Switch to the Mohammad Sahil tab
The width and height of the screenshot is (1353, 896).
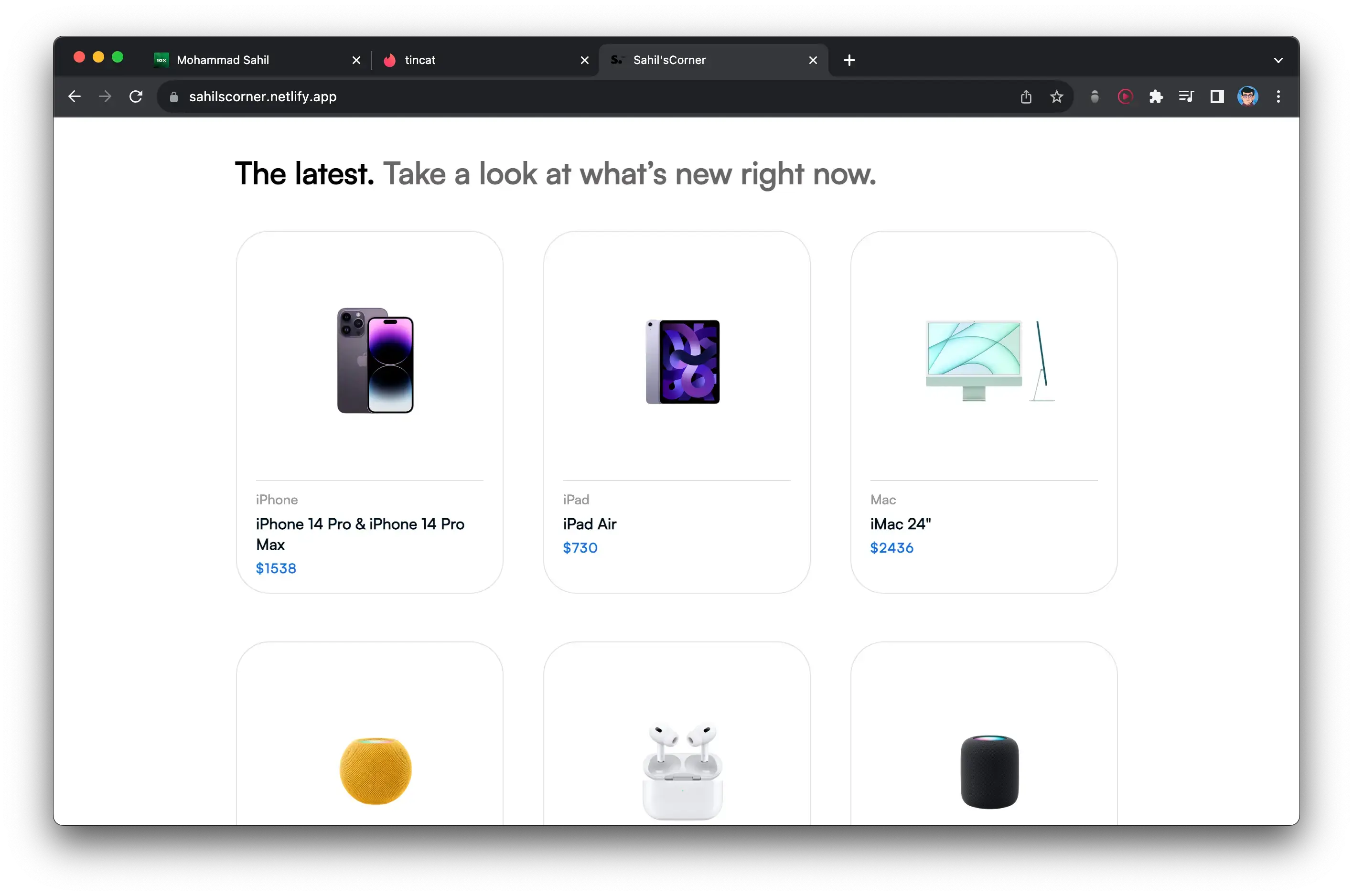[257, 60]
